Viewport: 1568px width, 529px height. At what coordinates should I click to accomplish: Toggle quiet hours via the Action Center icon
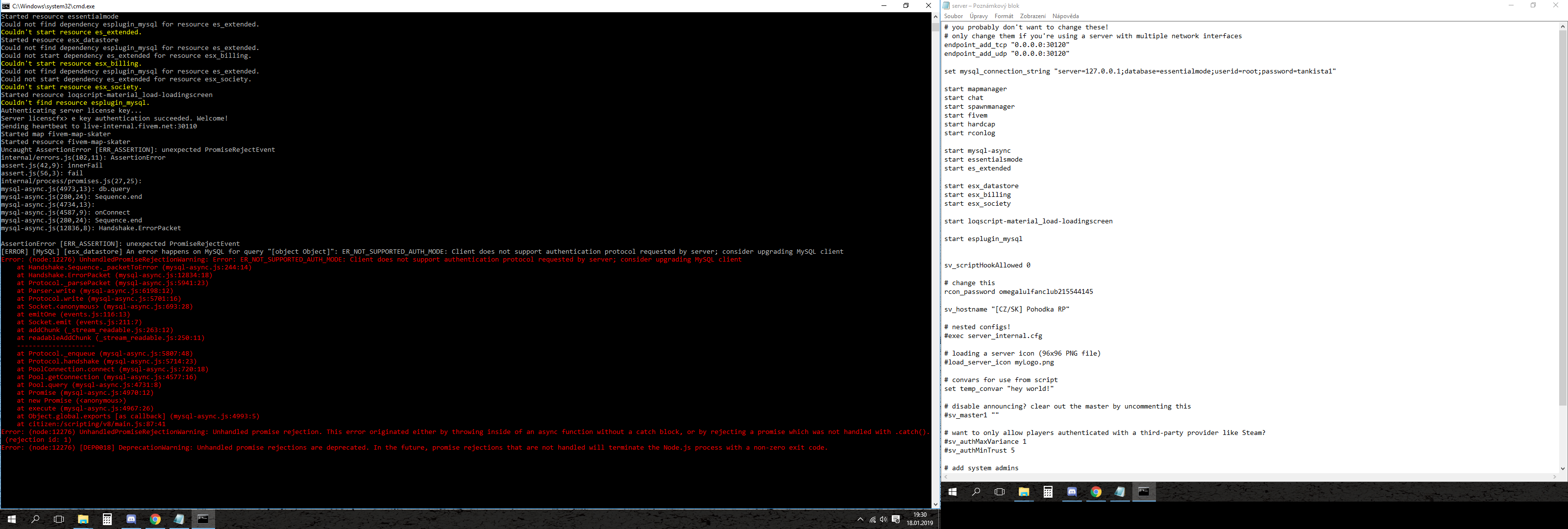896,520
